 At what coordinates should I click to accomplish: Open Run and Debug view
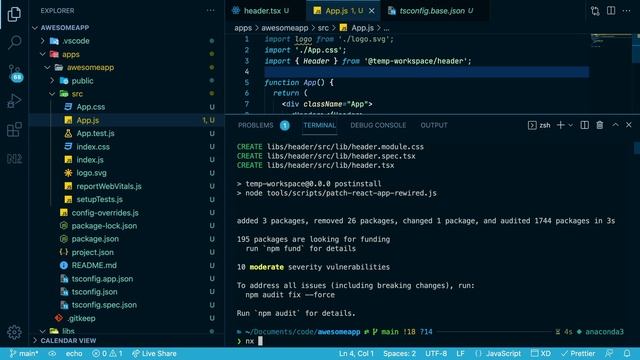coord(14,101)
